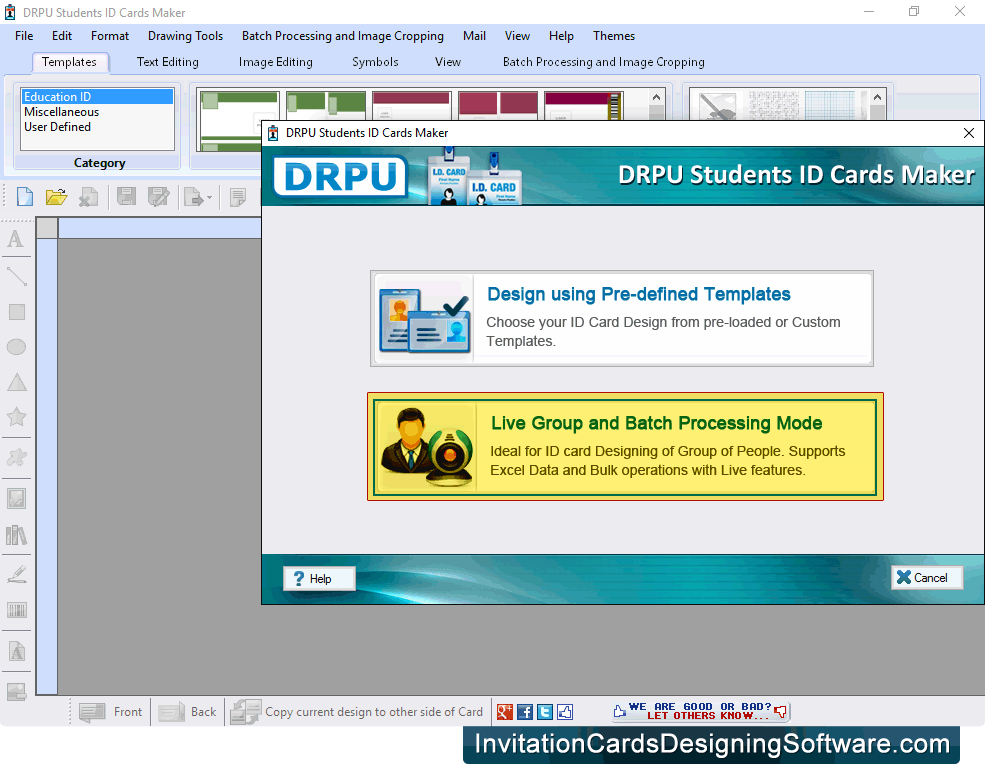The height and width of the screenshot is (766, 985).
Task: Open Batch Processing and Image Cropping ribbon tab
Action: [604, 62]
